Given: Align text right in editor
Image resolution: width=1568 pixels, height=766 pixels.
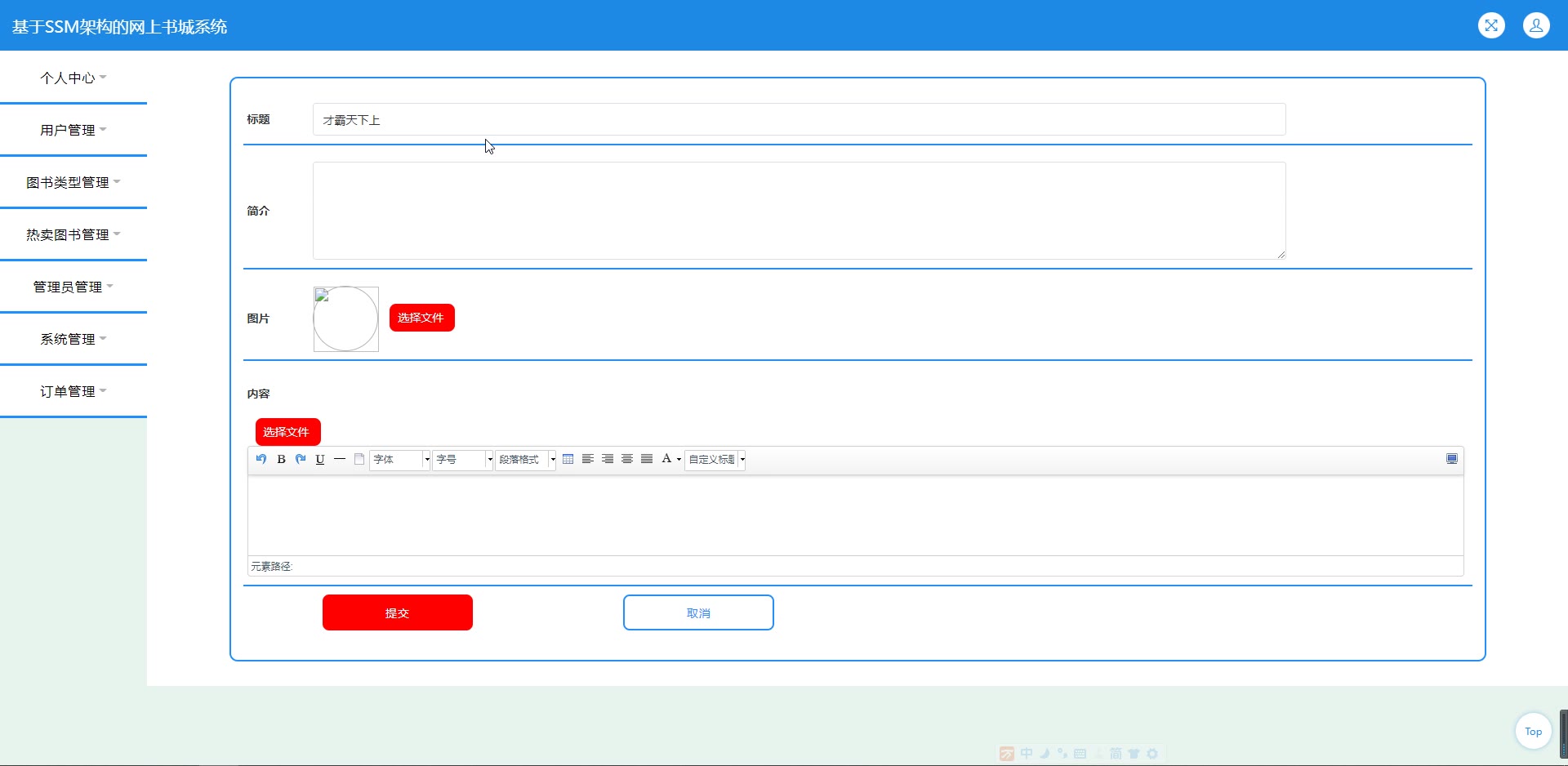Looking at the screenshot, I should pyautogui.click(x=608, y=459).
